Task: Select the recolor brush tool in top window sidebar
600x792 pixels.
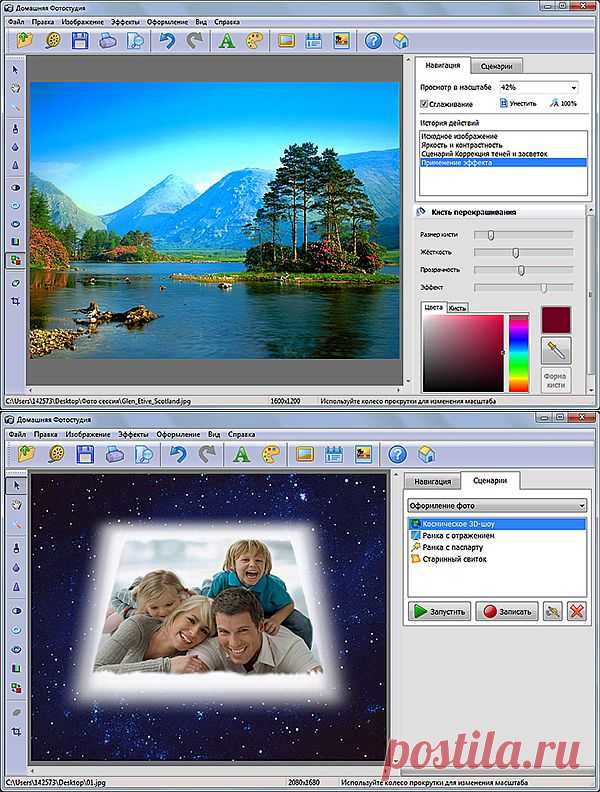Action: 16,261
